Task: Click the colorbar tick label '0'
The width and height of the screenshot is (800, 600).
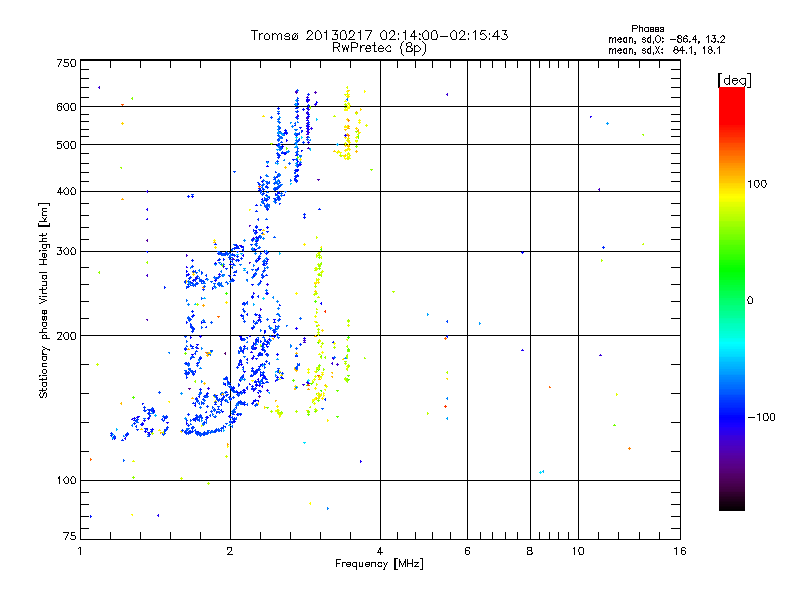Action: pos(750,301)
